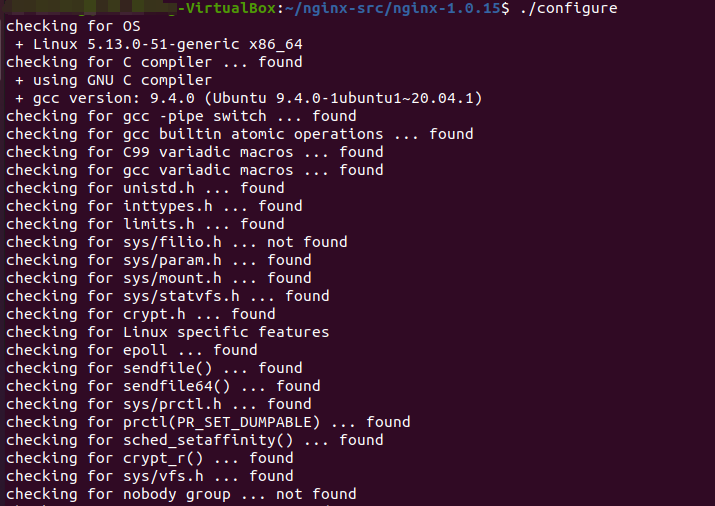Click the 'sched_setaffinity()' line

pyautogui.click(x=195, y=440)
